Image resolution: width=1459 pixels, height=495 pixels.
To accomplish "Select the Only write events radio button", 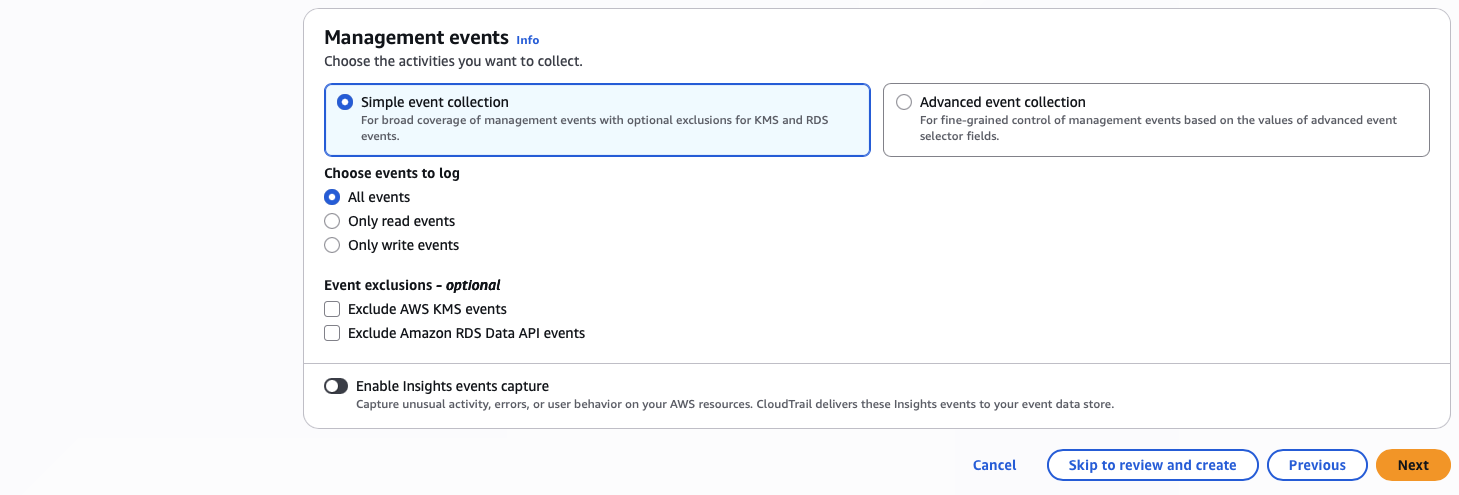I will pyautogui.click(x=332, y=245).
